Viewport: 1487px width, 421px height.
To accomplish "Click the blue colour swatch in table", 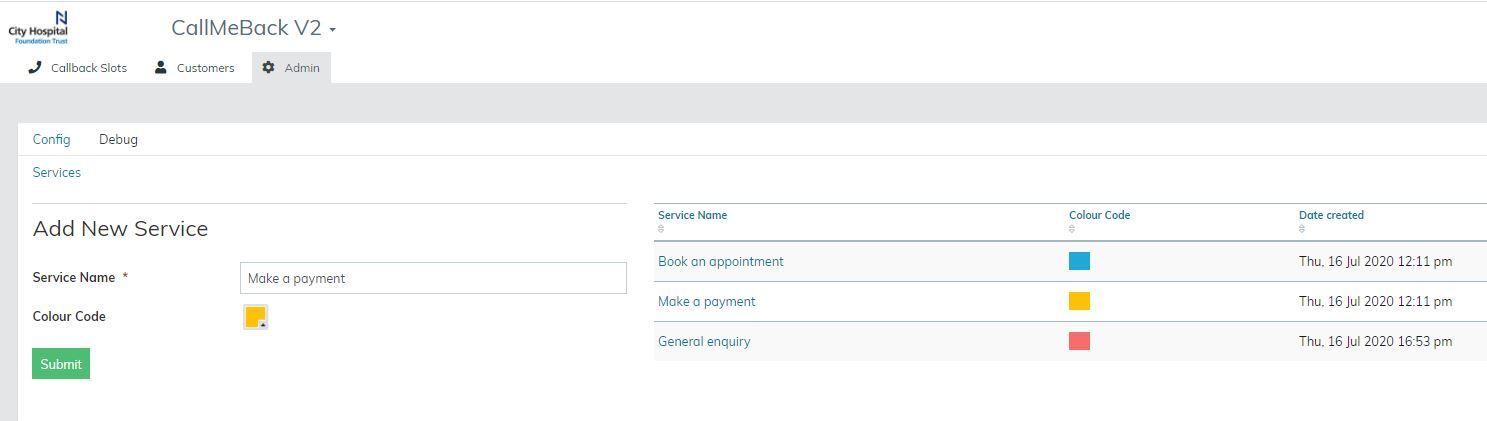I will (x=1079, y=261).
